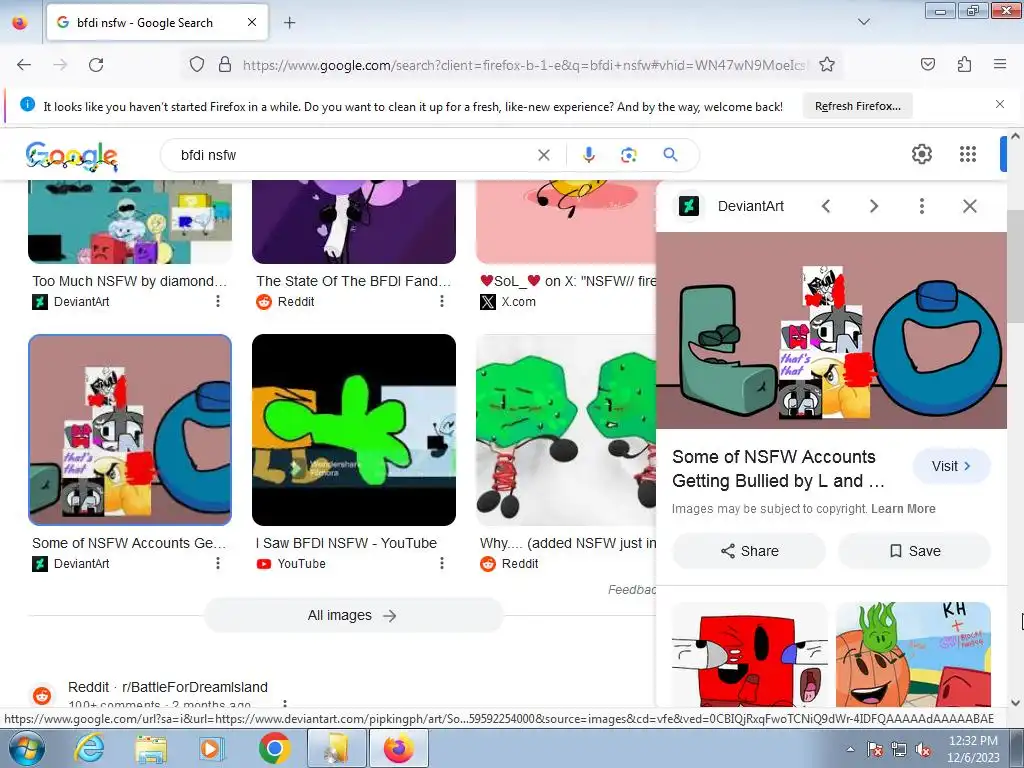This screenshot has height=768, width=1024.
Task: Expand the list all tabs chevron
Action: 863,22
